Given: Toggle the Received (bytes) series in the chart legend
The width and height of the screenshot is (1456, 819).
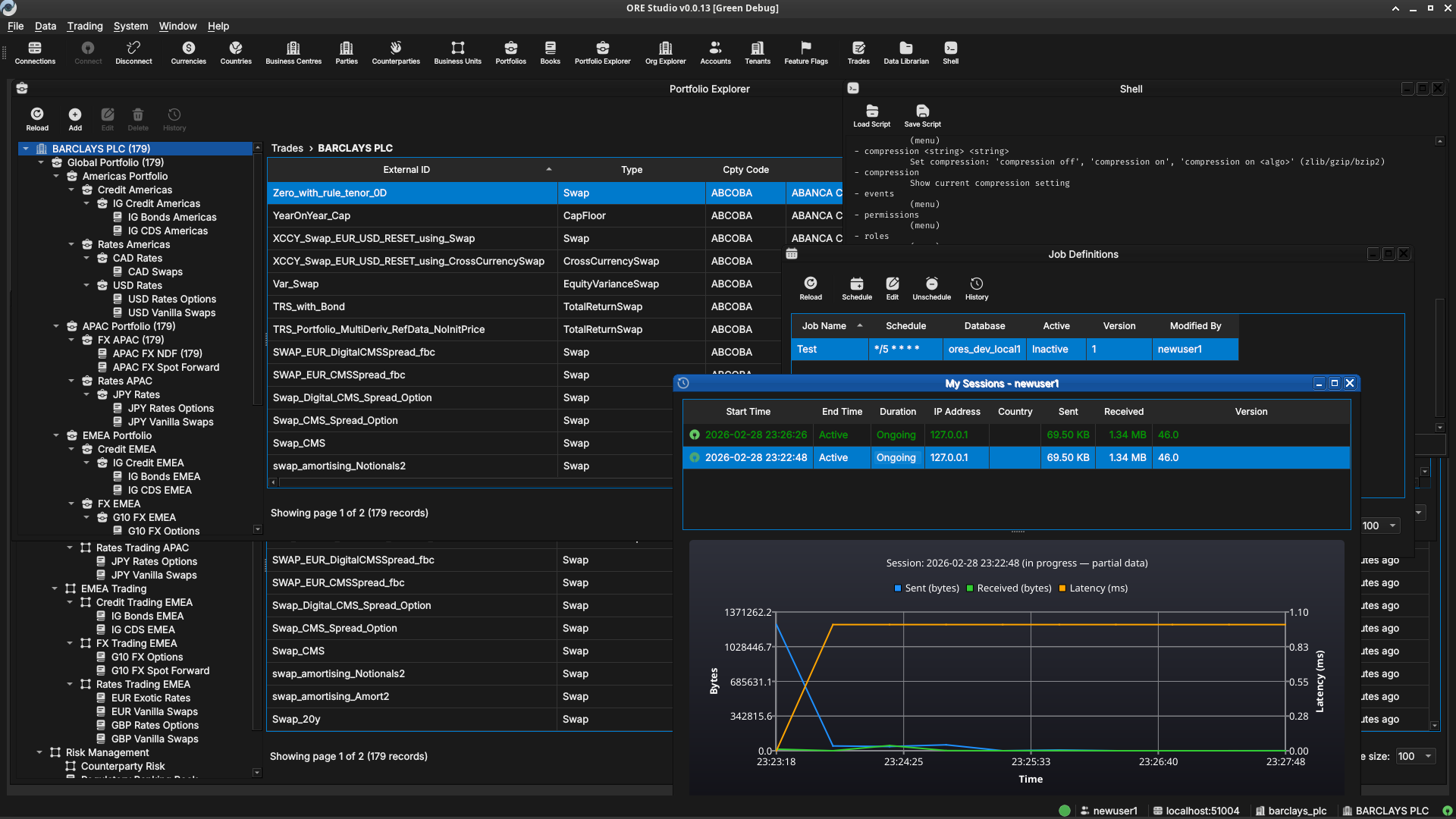Looking at the screenshot, I should pyautogui.click(x=1009, y=588).
